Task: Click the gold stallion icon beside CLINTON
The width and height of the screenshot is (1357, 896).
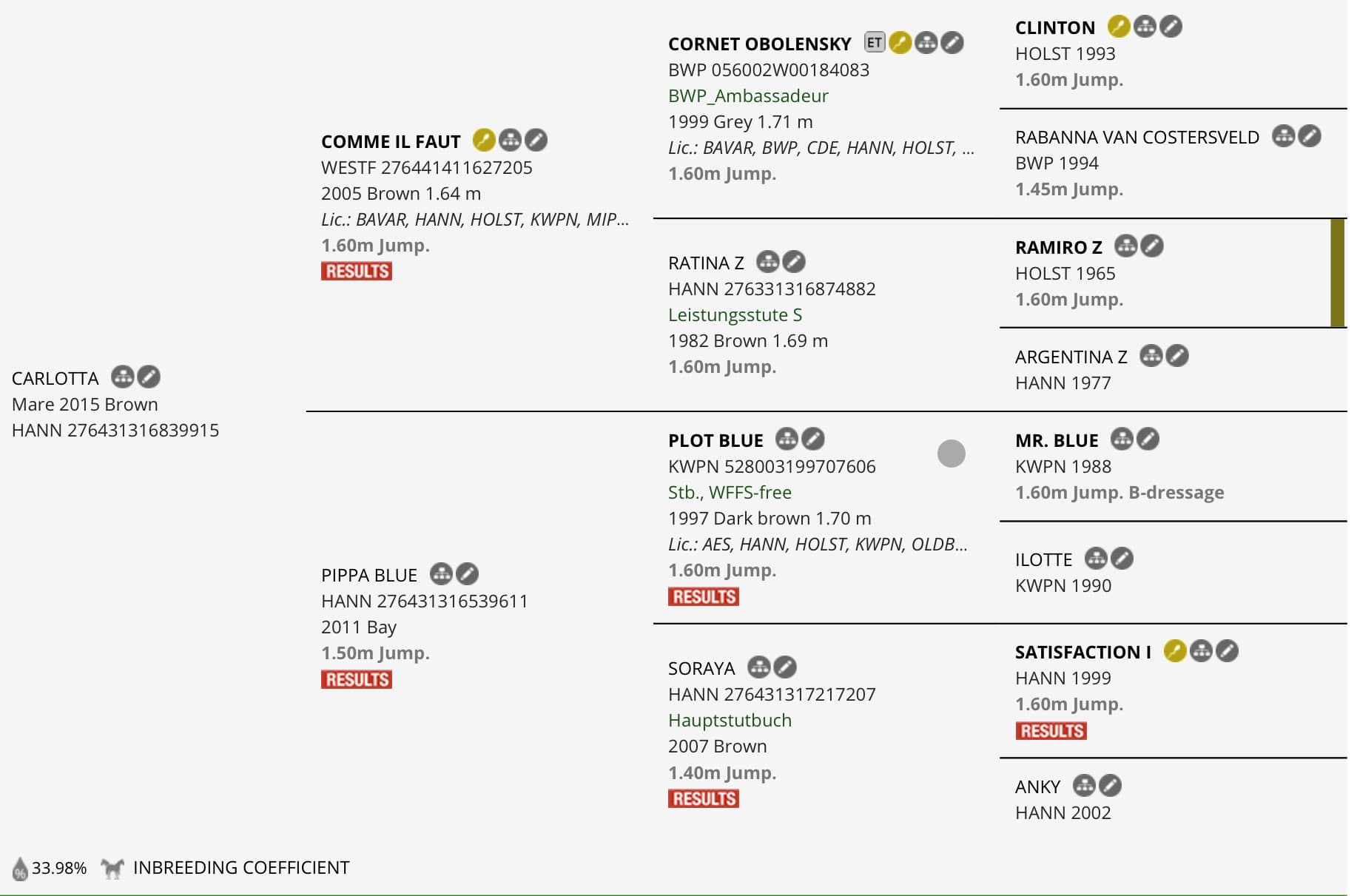Action: pyautogui.click(x=1119, y=27)
